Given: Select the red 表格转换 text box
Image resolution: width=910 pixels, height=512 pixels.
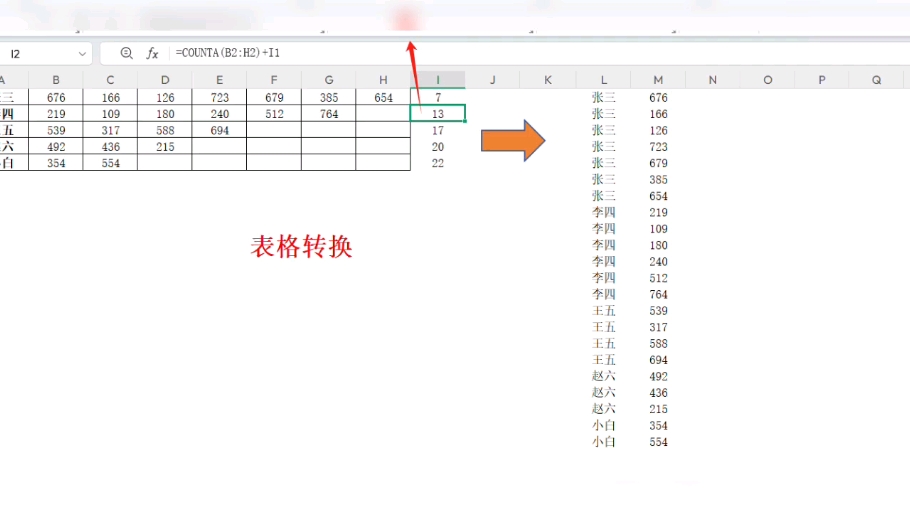Looking at the screenshot, I should click(x=301, y=247).
